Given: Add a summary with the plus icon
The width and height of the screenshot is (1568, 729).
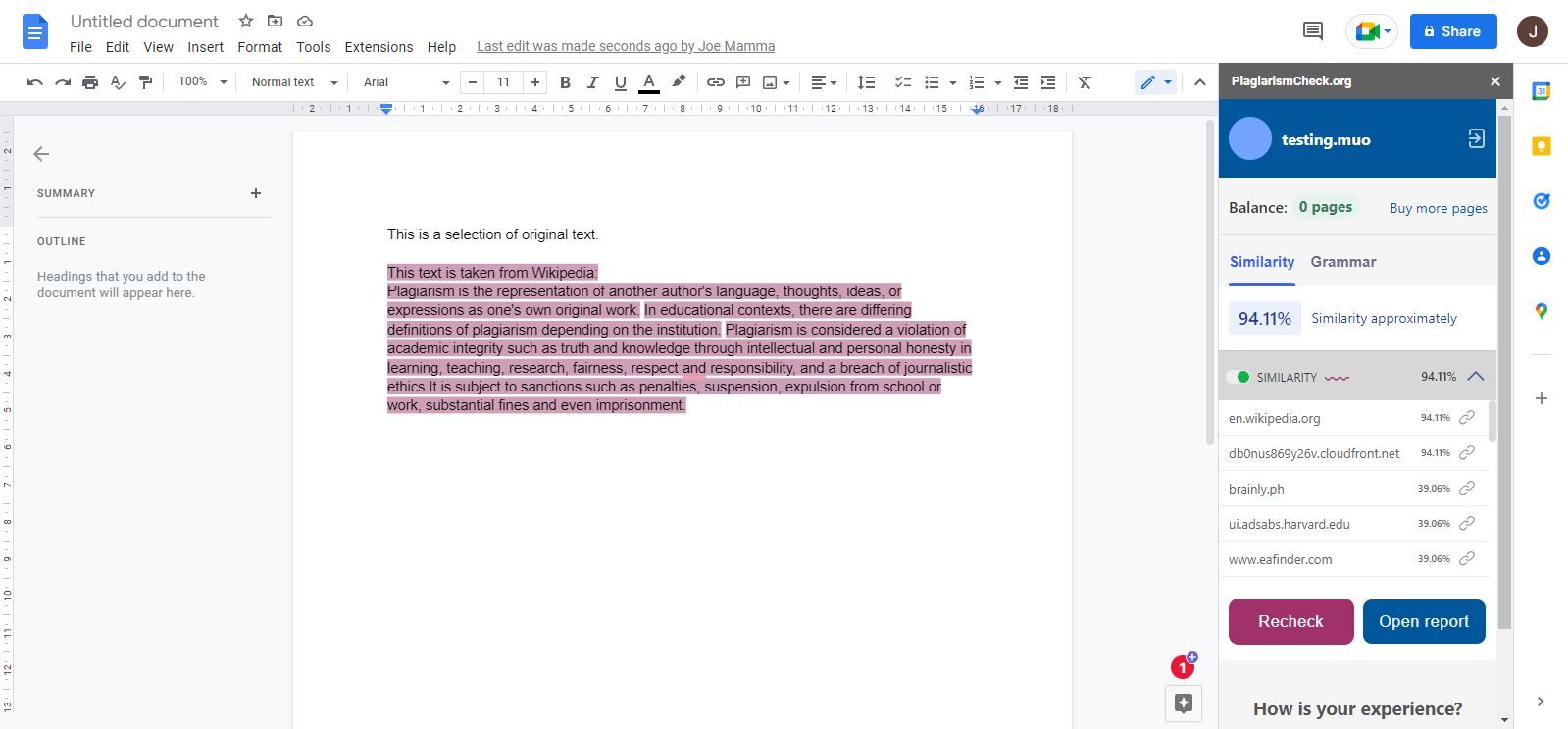Looking at the screenshot, I should pos(256,193).
